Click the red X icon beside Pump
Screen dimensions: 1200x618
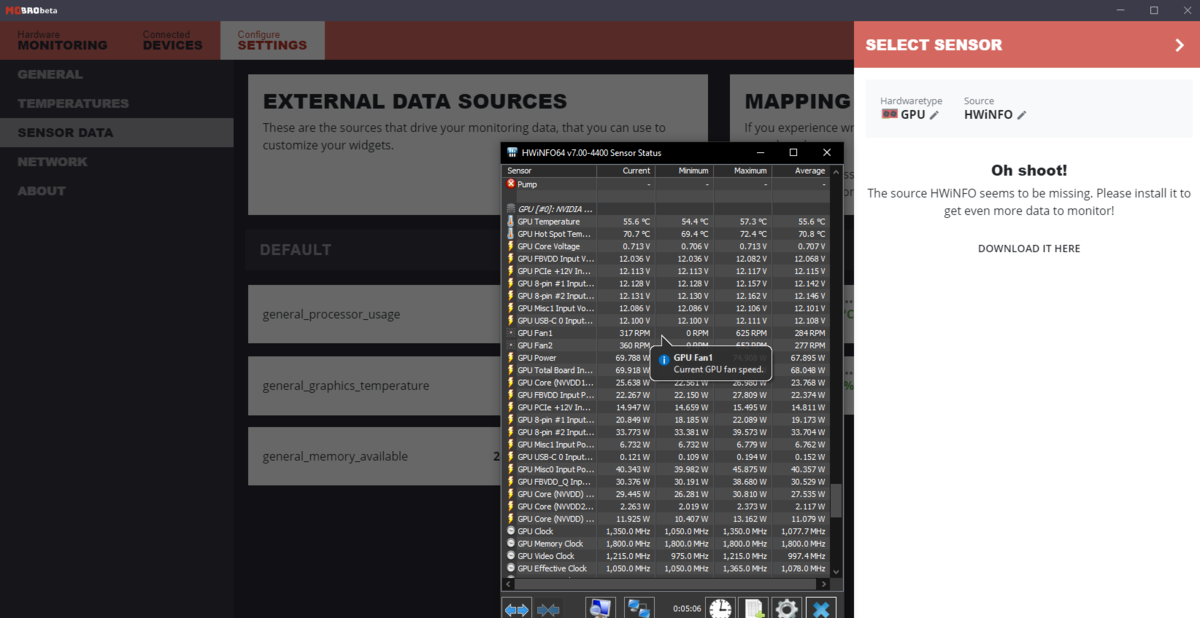pos(511,184)
